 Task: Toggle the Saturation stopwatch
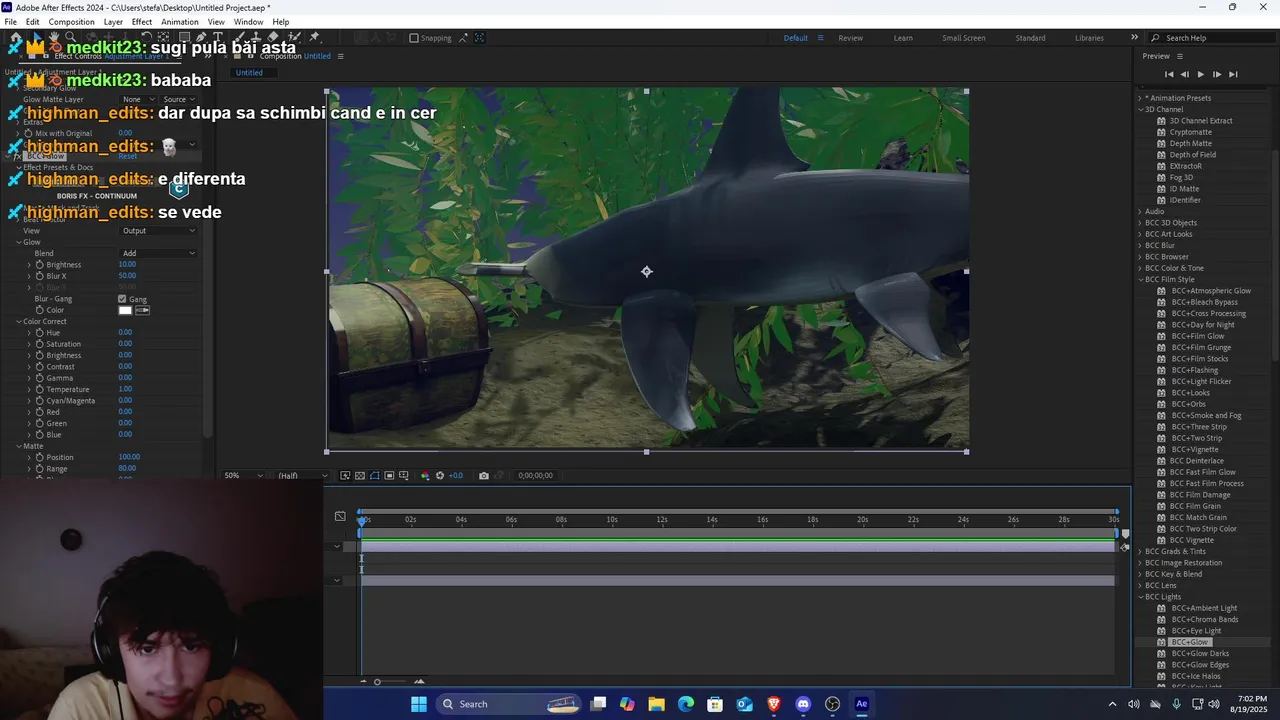pos(38,344)
